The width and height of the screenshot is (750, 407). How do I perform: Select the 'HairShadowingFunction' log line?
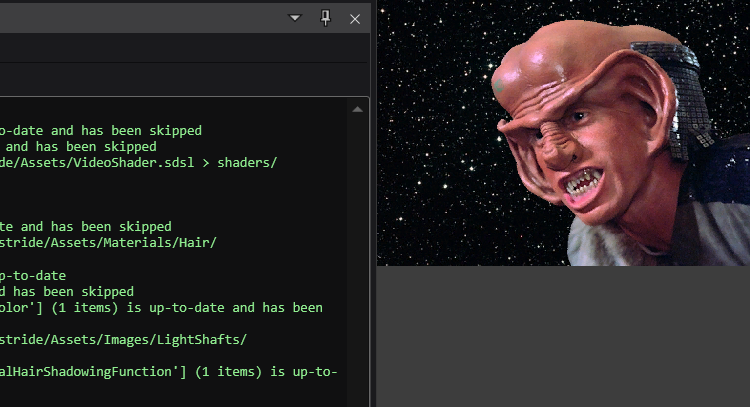coord(169,372)
